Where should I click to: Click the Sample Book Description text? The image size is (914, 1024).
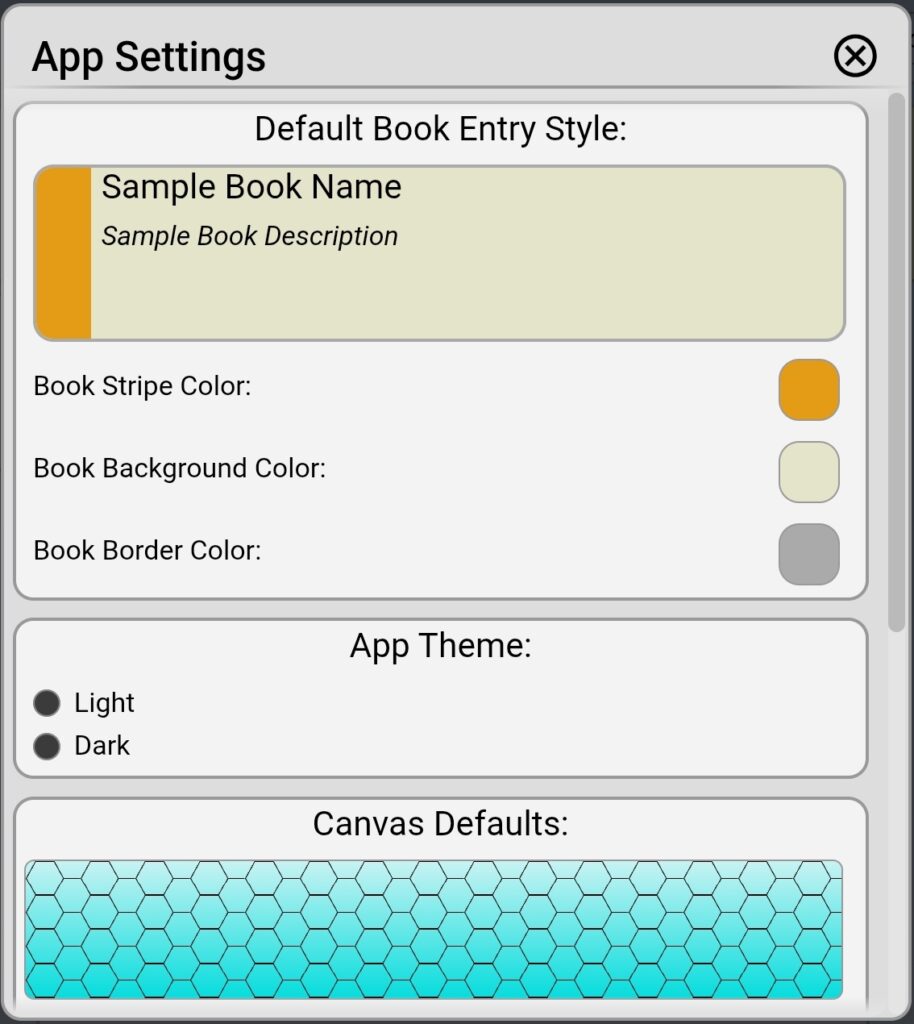coord(250,236)
